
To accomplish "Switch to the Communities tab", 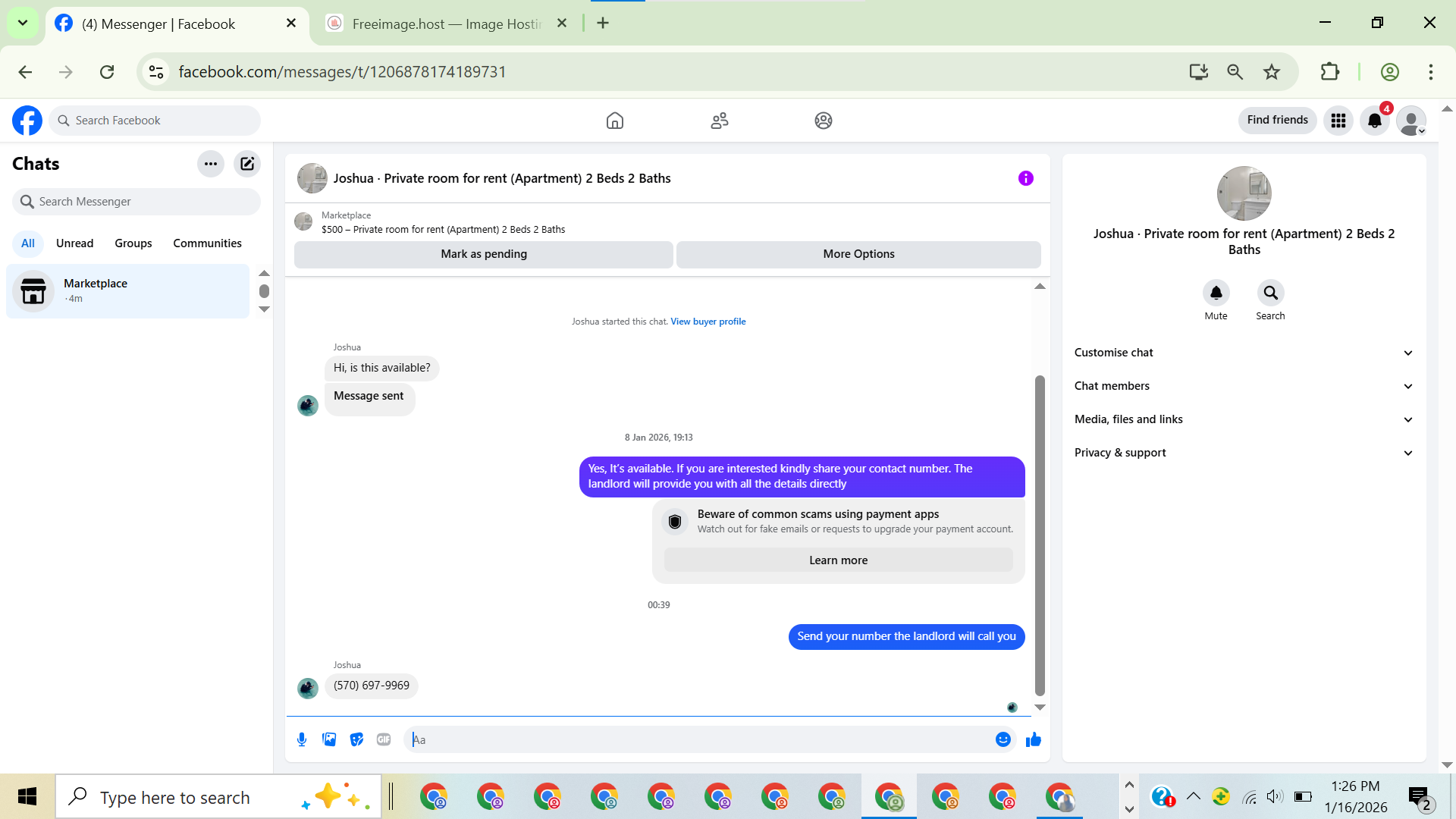I will 207,243.
